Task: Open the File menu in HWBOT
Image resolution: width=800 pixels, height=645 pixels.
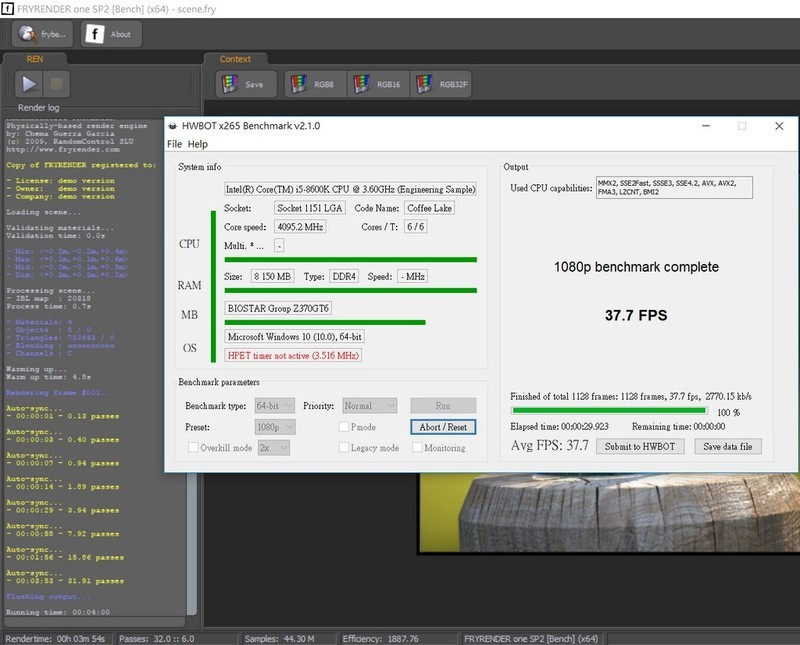Action: tap(175, 145)
